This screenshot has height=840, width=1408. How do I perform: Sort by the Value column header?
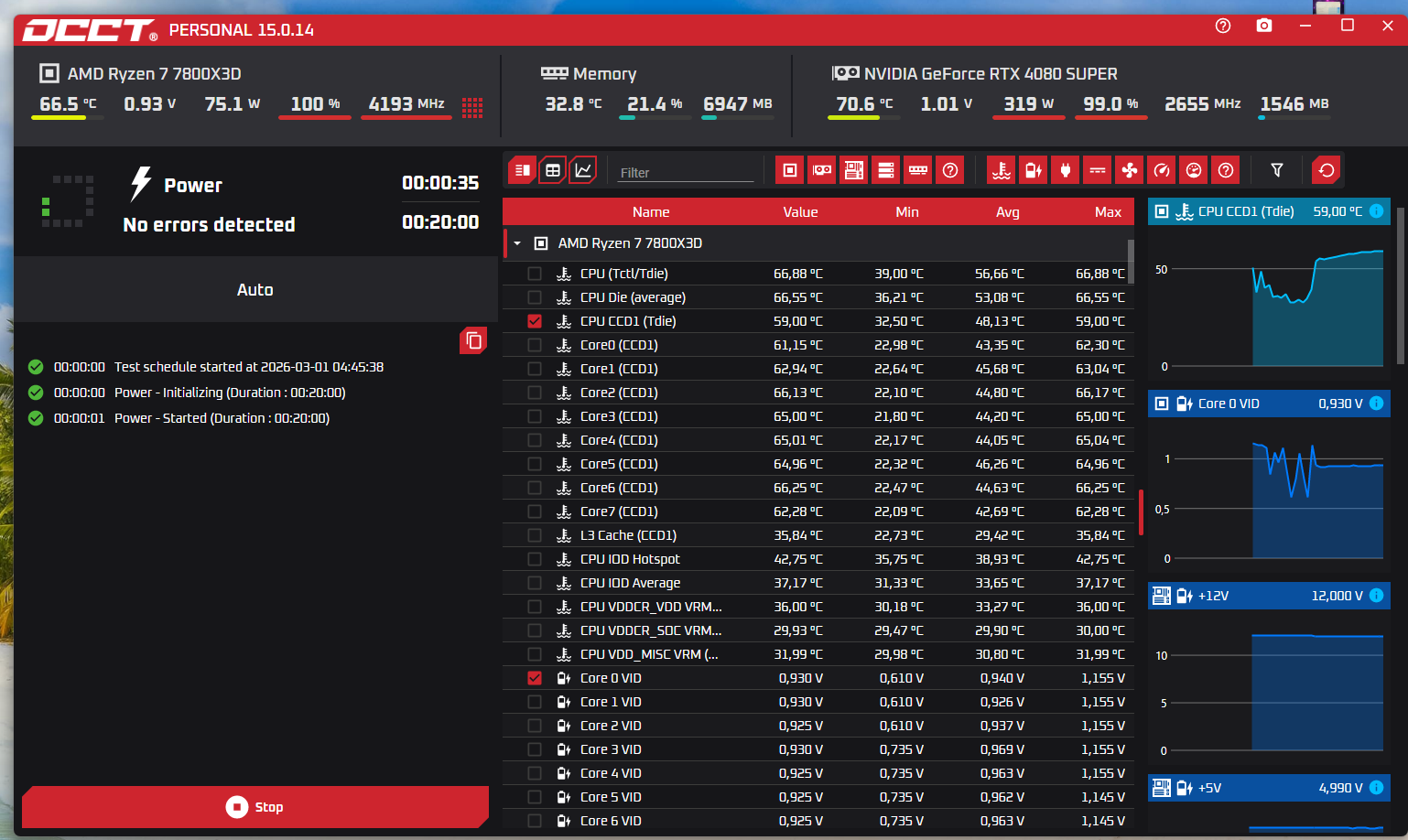point(800,212)
